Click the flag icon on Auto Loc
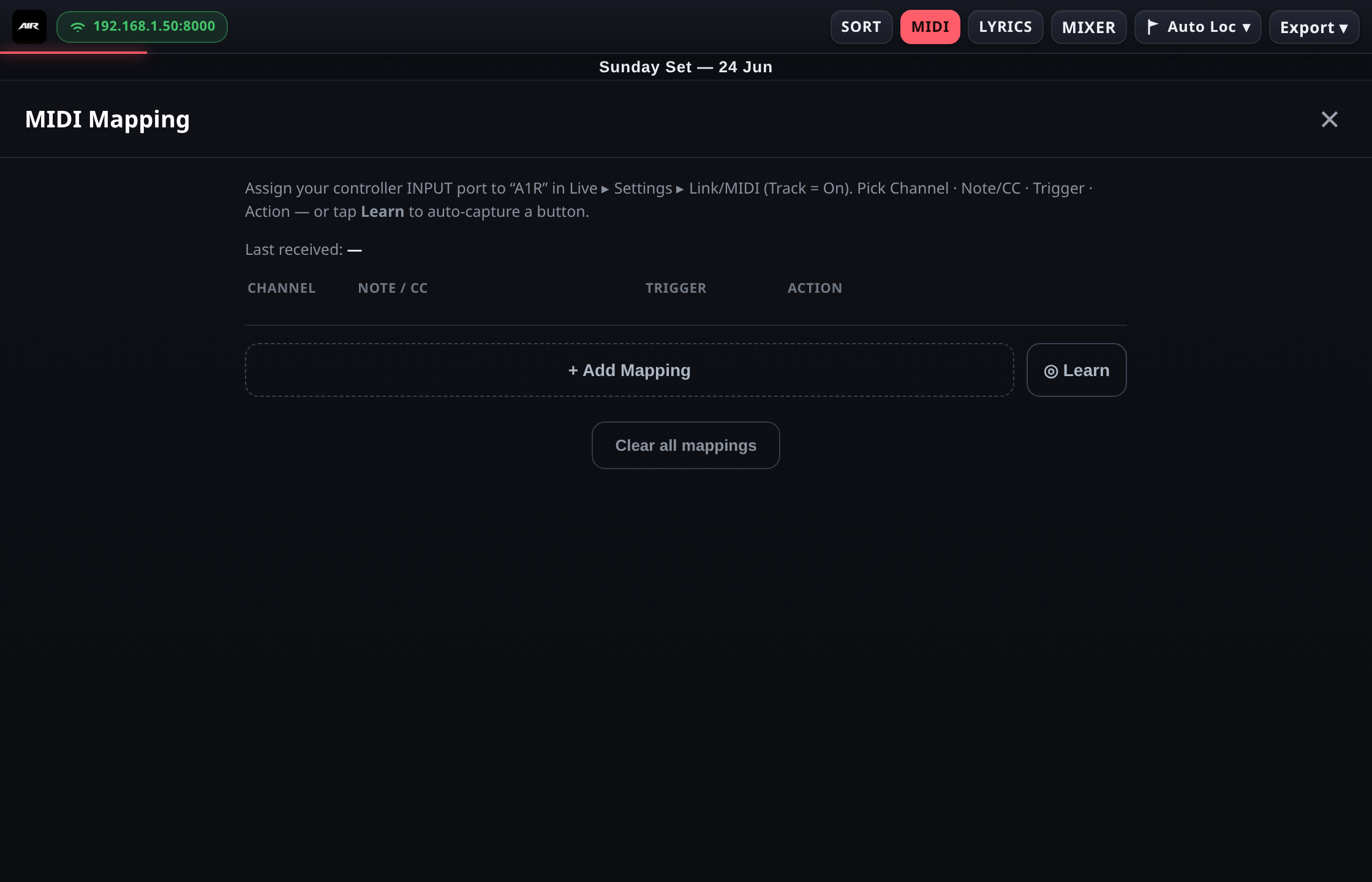The width and height of the screenshot is (1372, 882). point(1152,26)
